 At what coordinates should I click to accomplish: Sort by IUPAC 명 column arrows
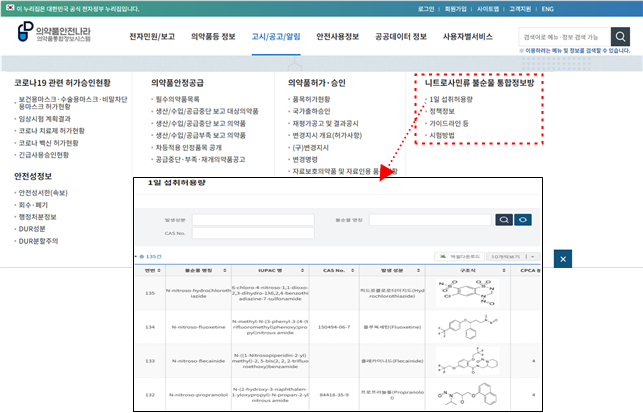coord(302,271)
